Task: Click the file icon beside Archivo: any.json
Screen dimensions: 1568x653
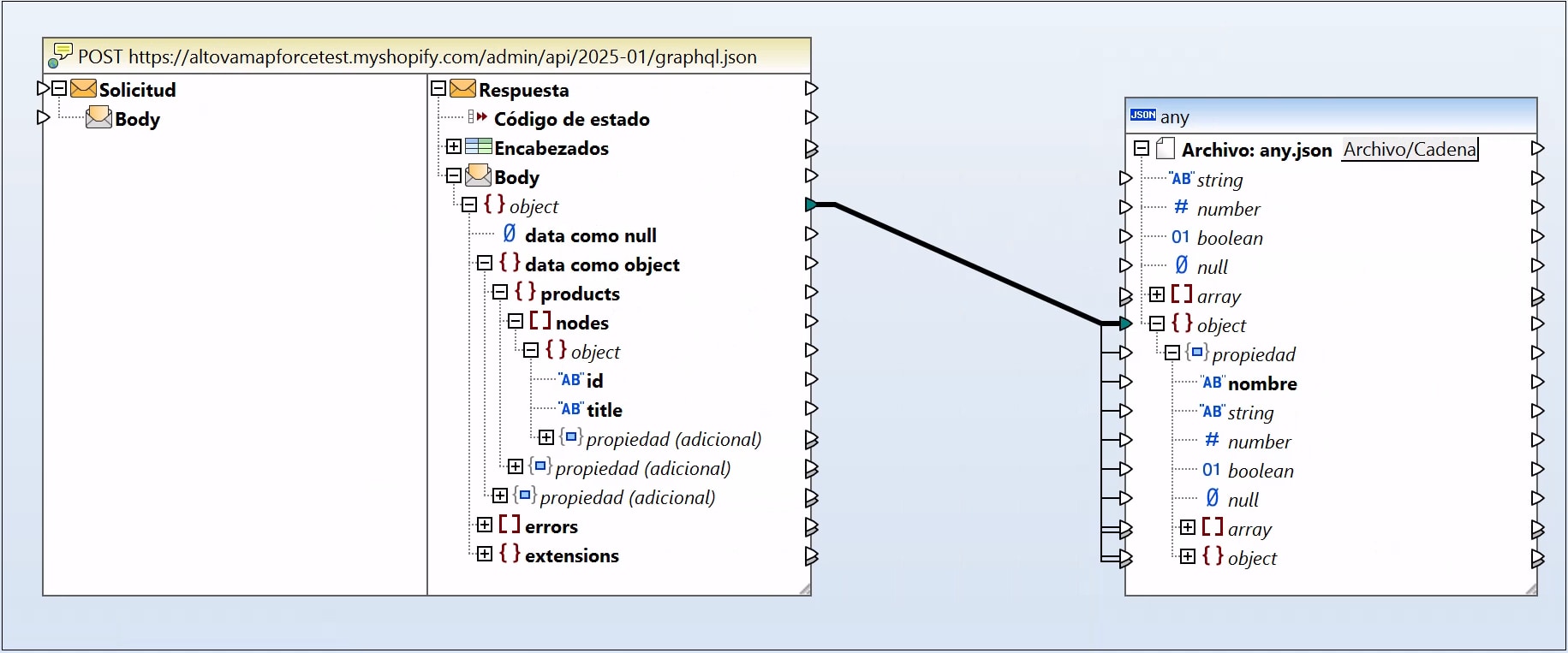Action: (x=1165, y=149)
